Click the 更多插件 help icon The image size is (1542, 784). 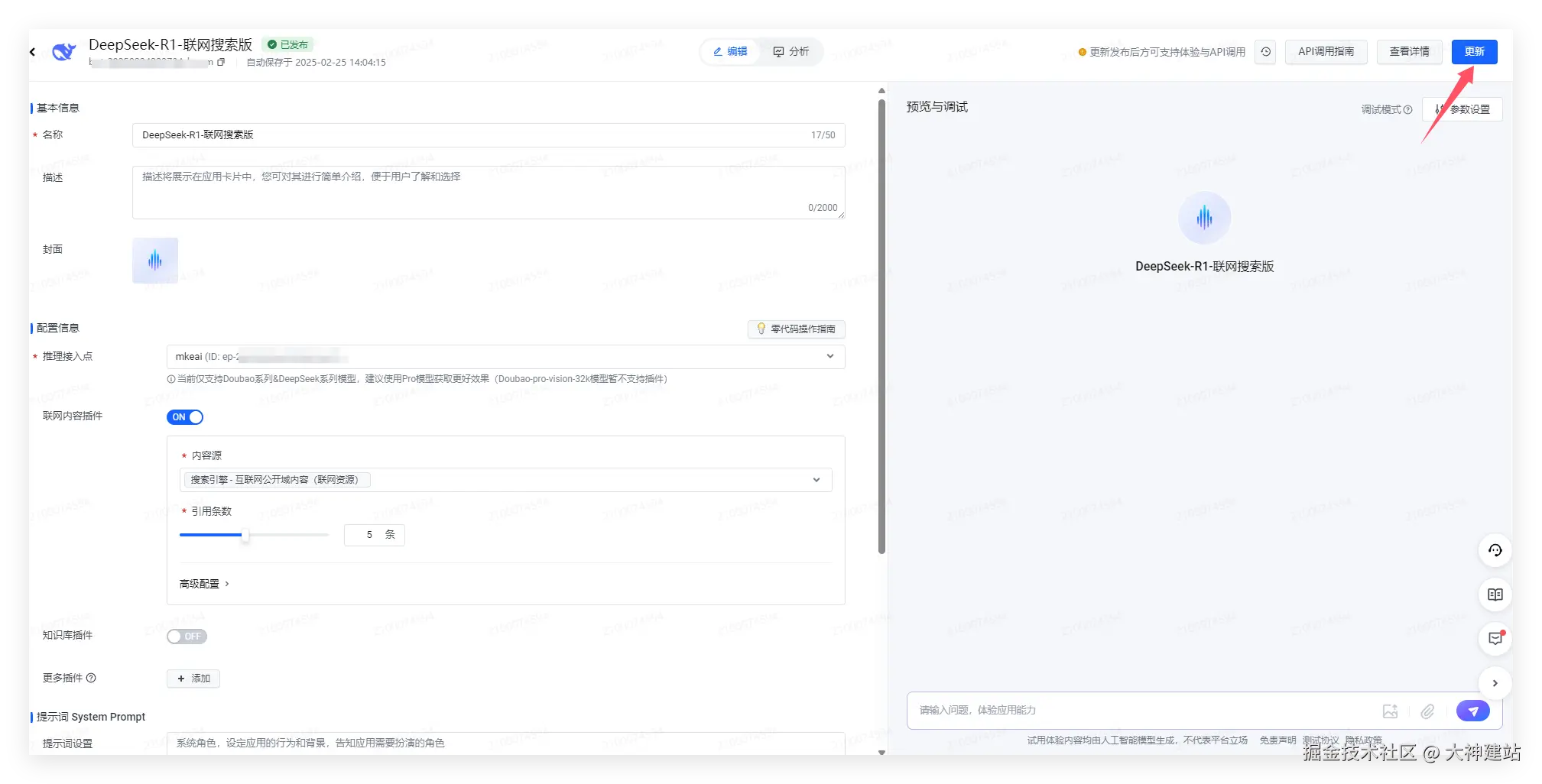(91, 678)
